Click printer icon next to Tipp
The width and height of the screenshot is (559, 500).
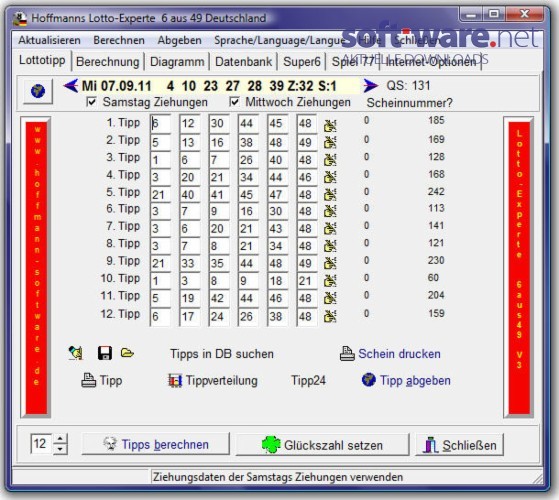point(88,380)
